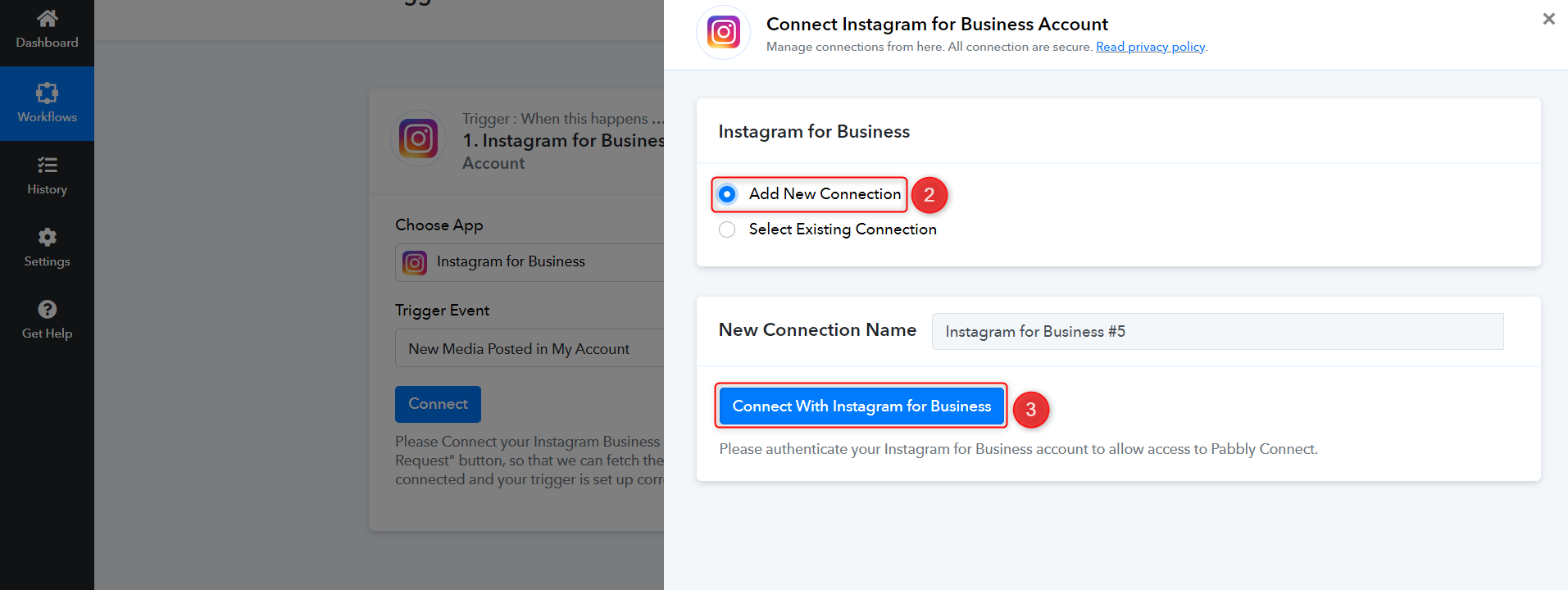Open the History list icon
The height and width of the screenshot is (590, 1568).
pyautogui.click(x=48, y=165)
